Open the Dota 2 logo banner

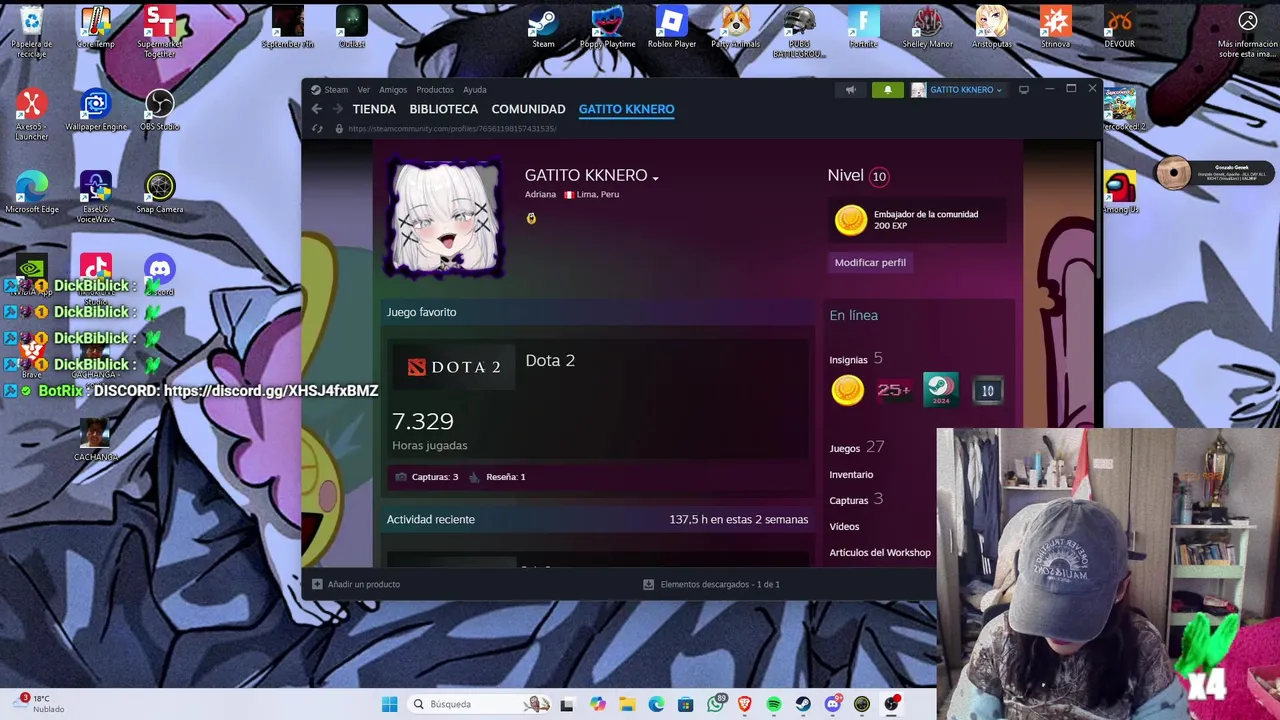[453, 367]
